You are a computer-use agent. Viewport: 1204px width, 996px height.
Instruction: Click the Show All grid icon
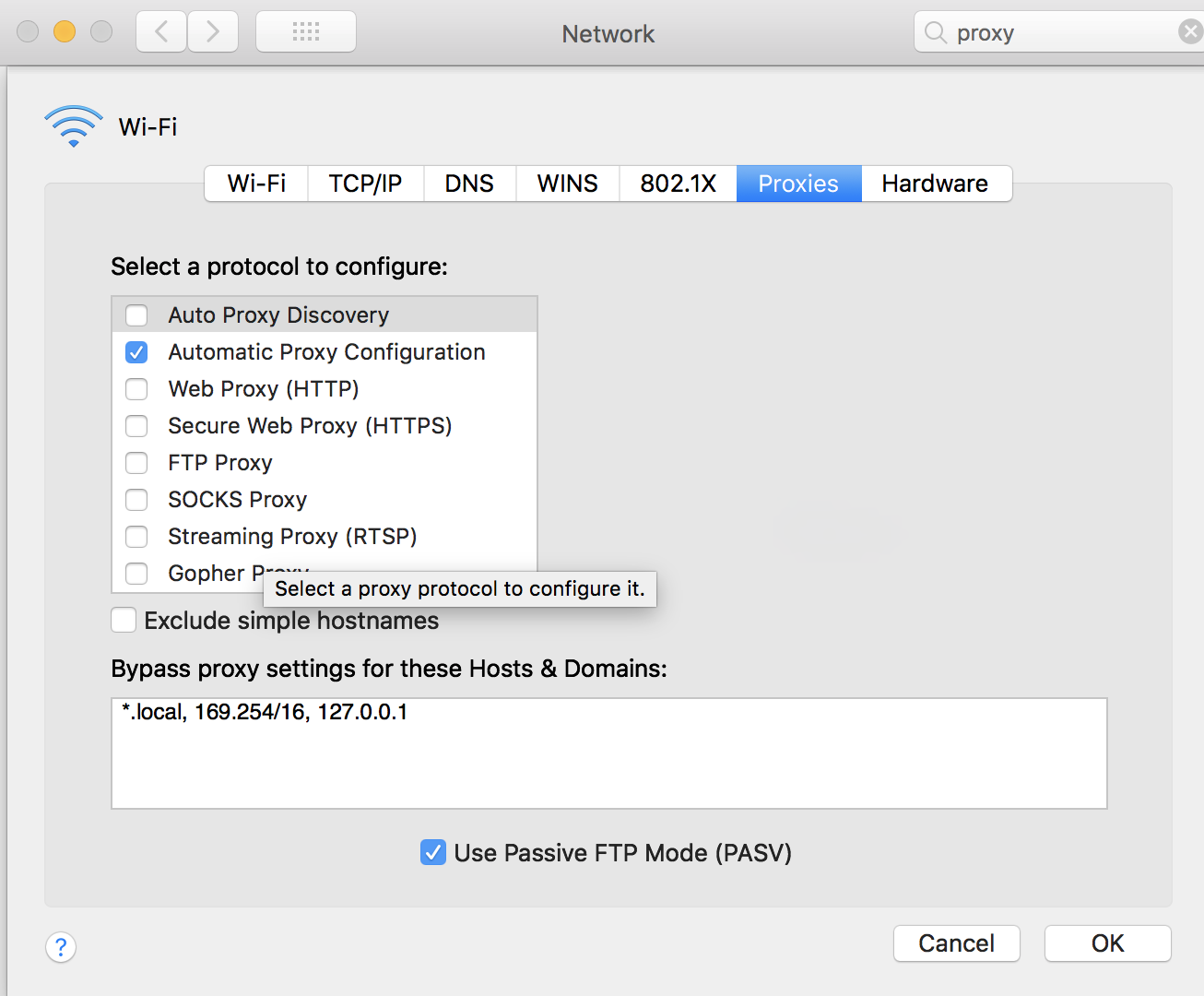click(305, 30)
